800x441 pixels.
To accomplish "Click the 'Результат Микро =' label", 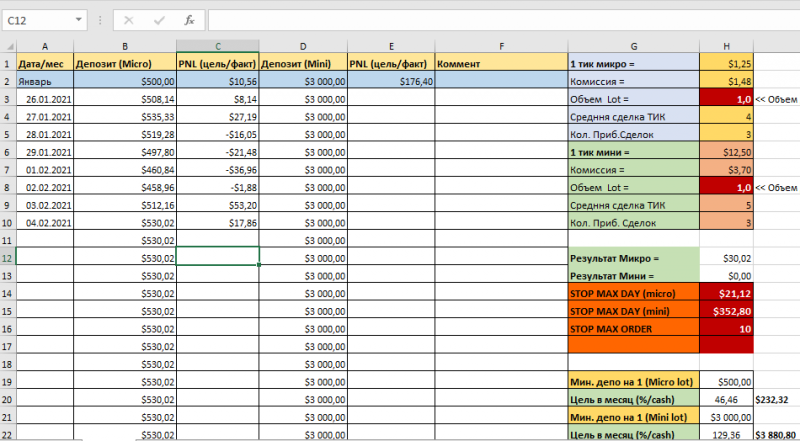I will click(x=634, y=258).
